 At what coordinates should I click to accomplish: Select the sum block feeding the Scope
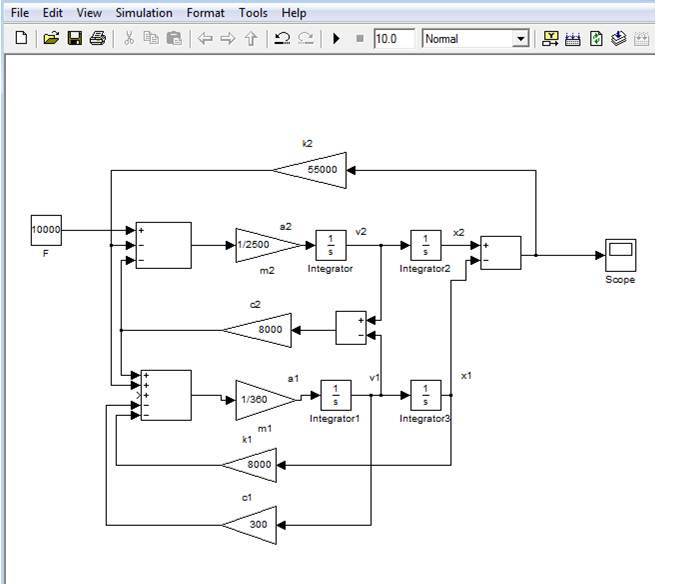click(x=501, y=253)
